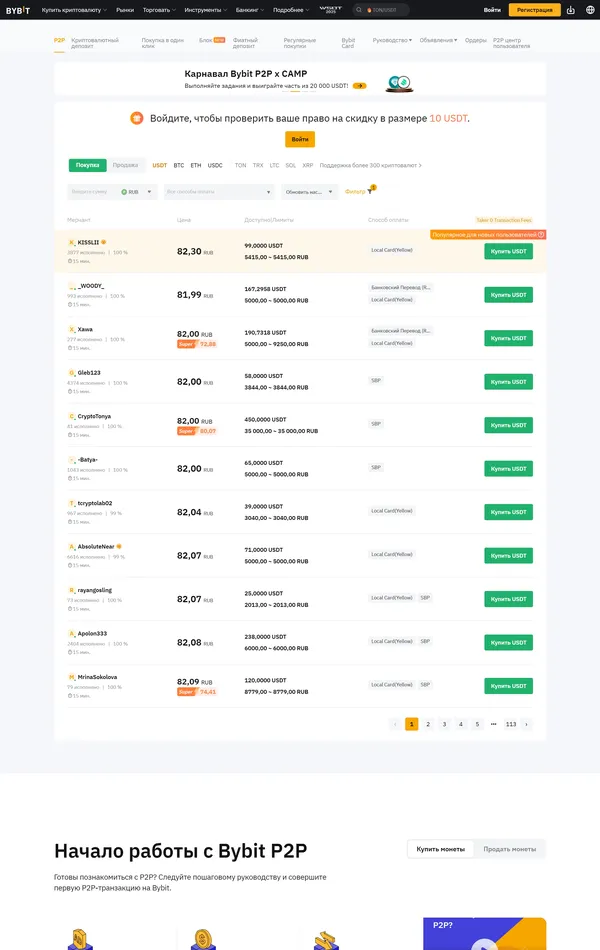Select Продать монеты guide toggle
Screen dimensions: 600x950
510,849
